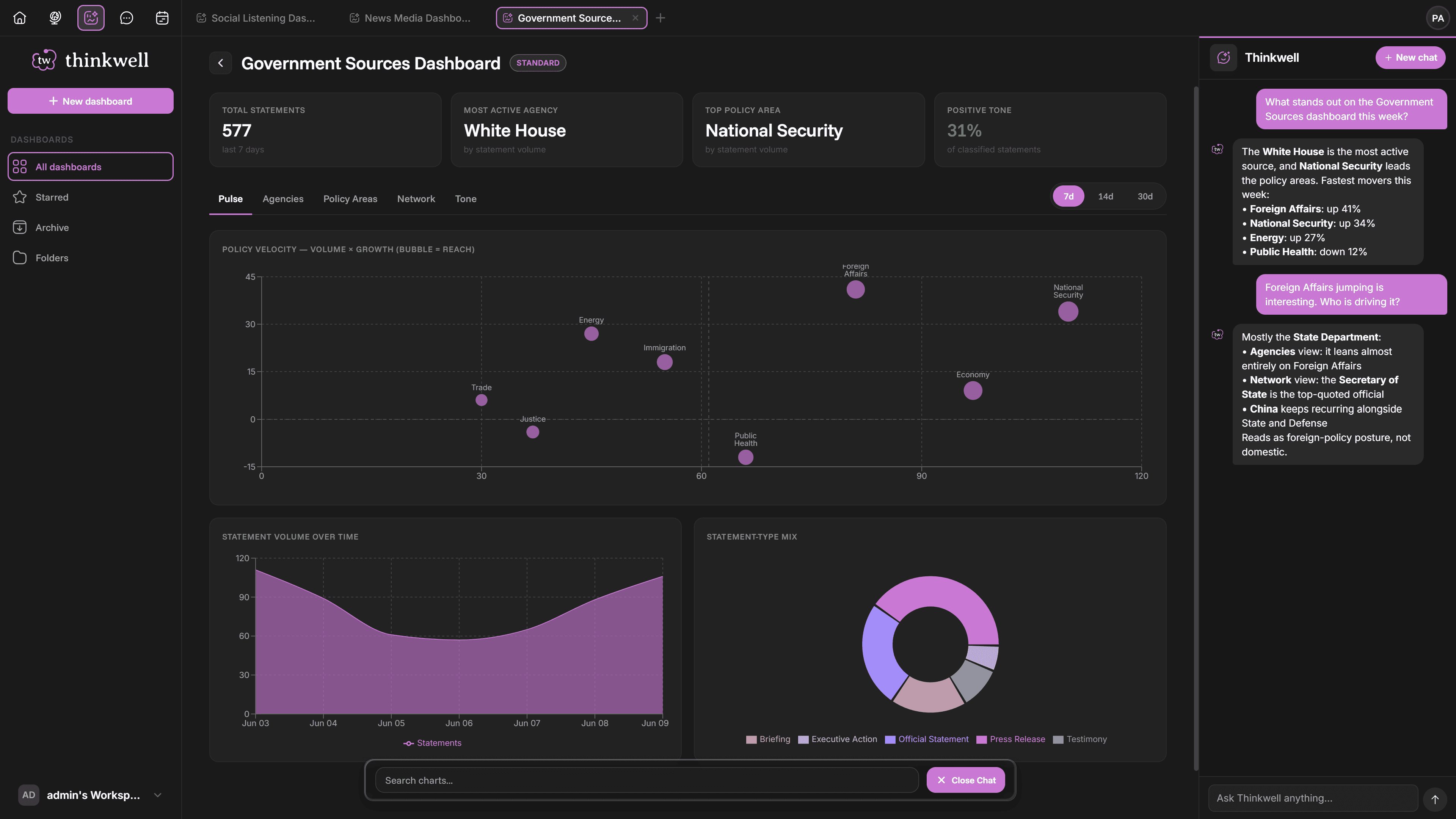Open the Agencies view tab

pos(282,199)
